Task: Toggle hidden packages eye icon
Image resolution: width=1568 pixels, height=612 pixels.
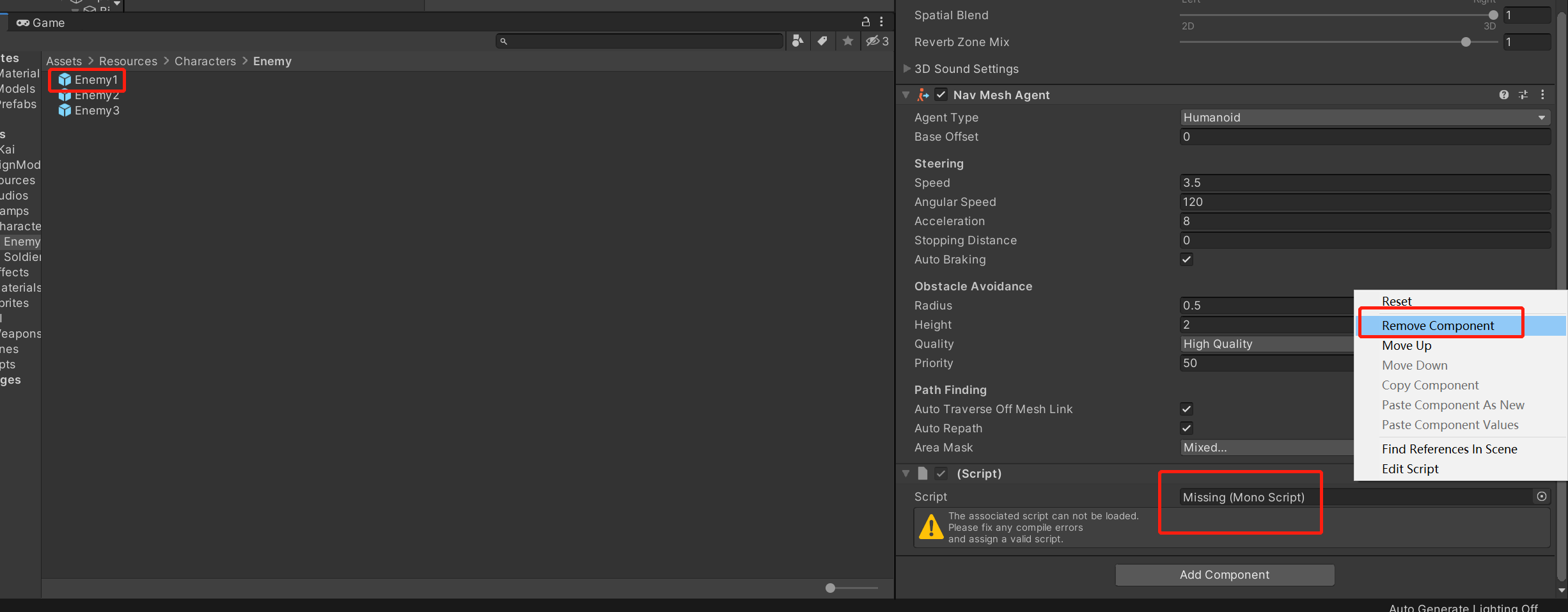Action: pyautogui.click(x=877, y=41)
